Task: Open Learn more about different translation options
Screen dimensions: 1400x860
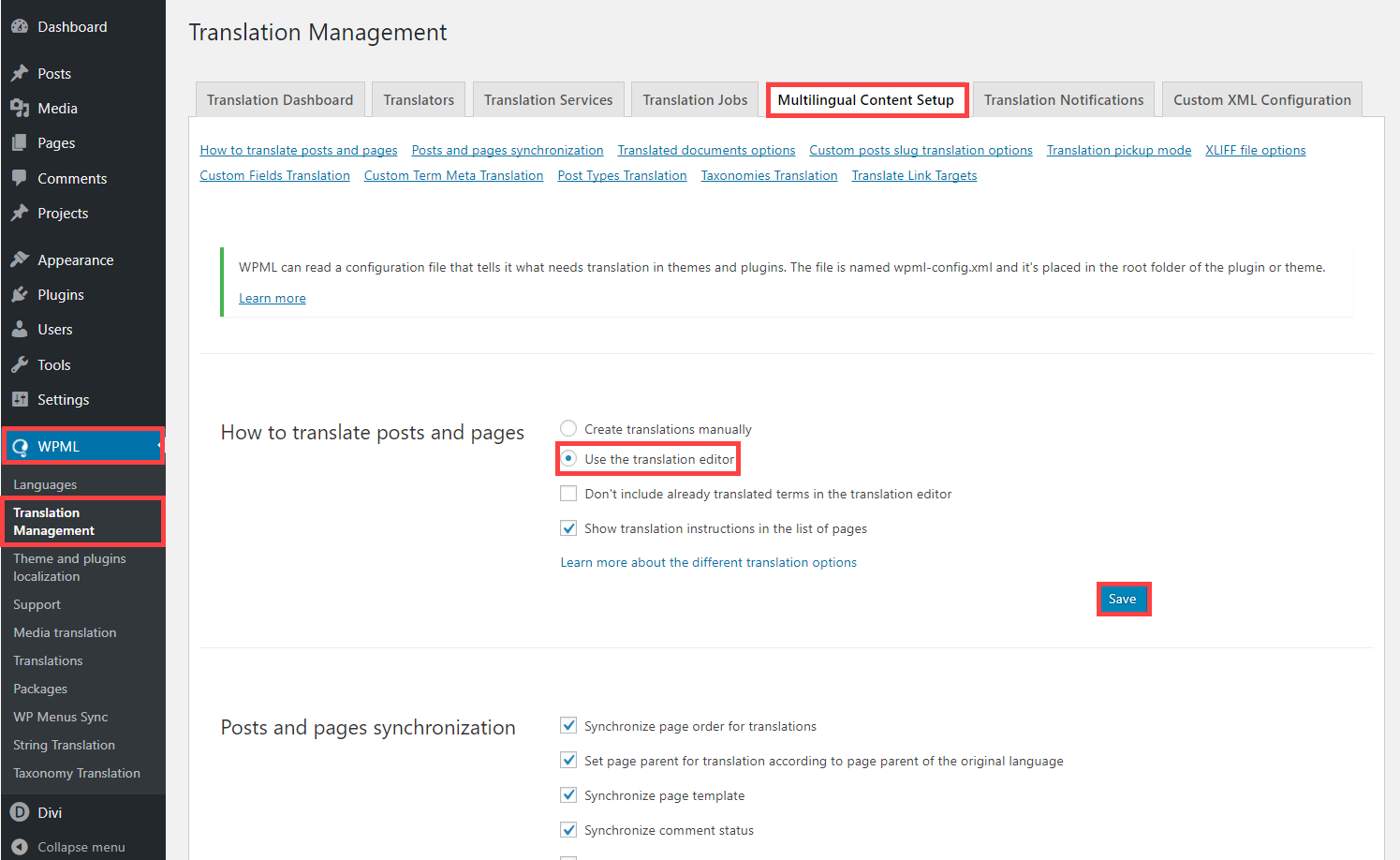Action: click(x=709, y=562)
